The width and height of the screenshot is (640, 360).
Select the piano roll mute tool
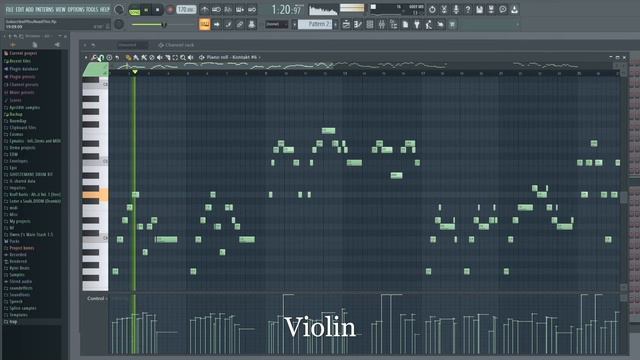(160, 58)
